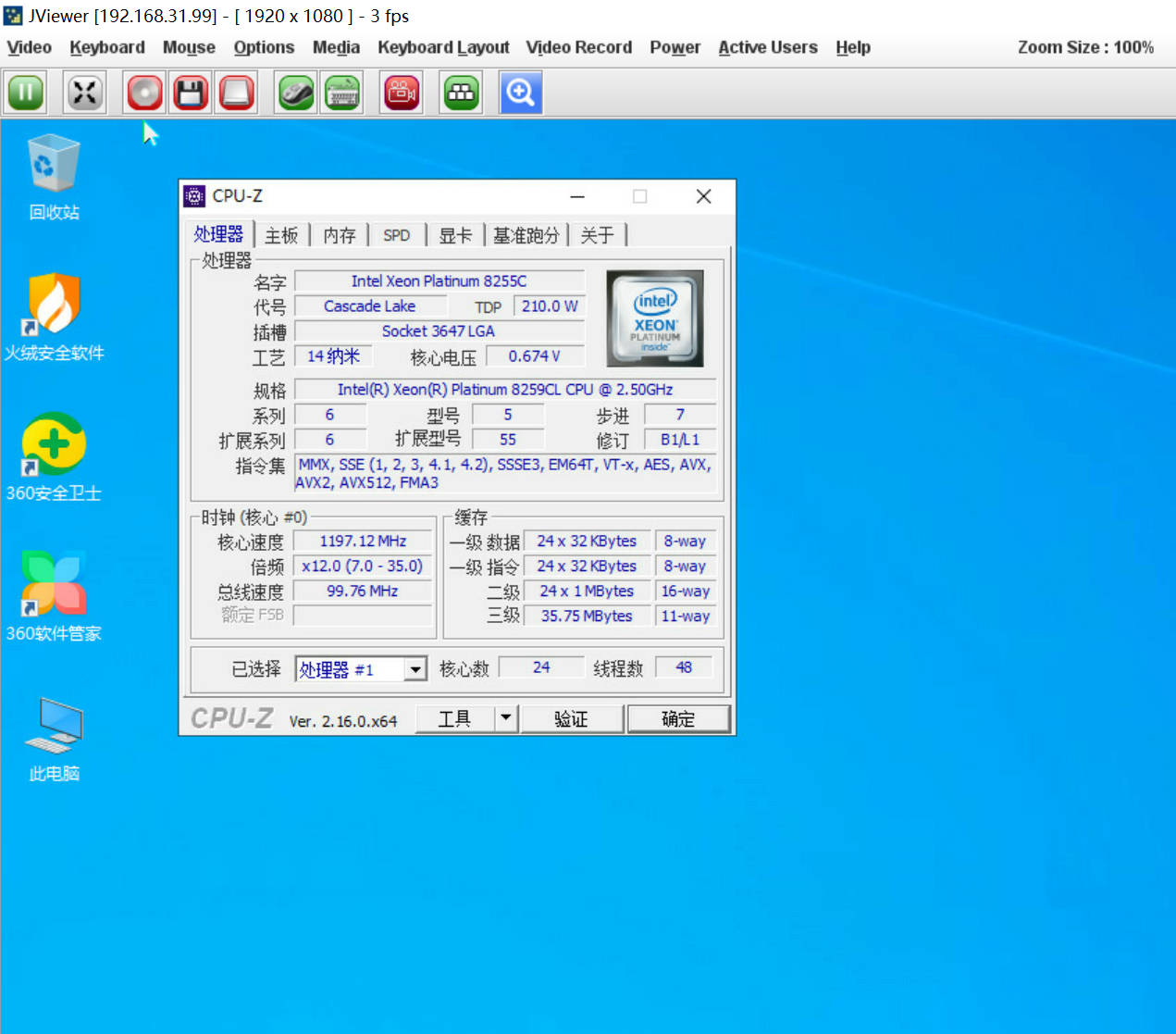Click the 验证 button in CPU-Z
Image resolution: width=1176 pixels, height=1034 pixels.
[x=572, y=718]
